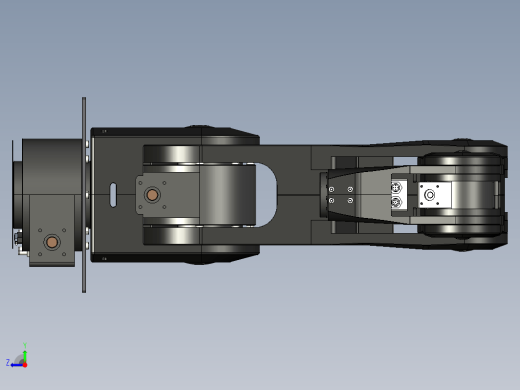Select the thin vertical mounting plate near base

point(84,195)
